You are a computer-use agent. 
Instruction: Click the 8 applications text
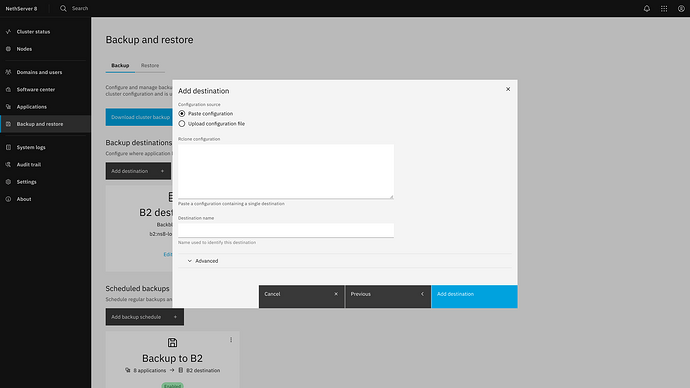point(150,370)
